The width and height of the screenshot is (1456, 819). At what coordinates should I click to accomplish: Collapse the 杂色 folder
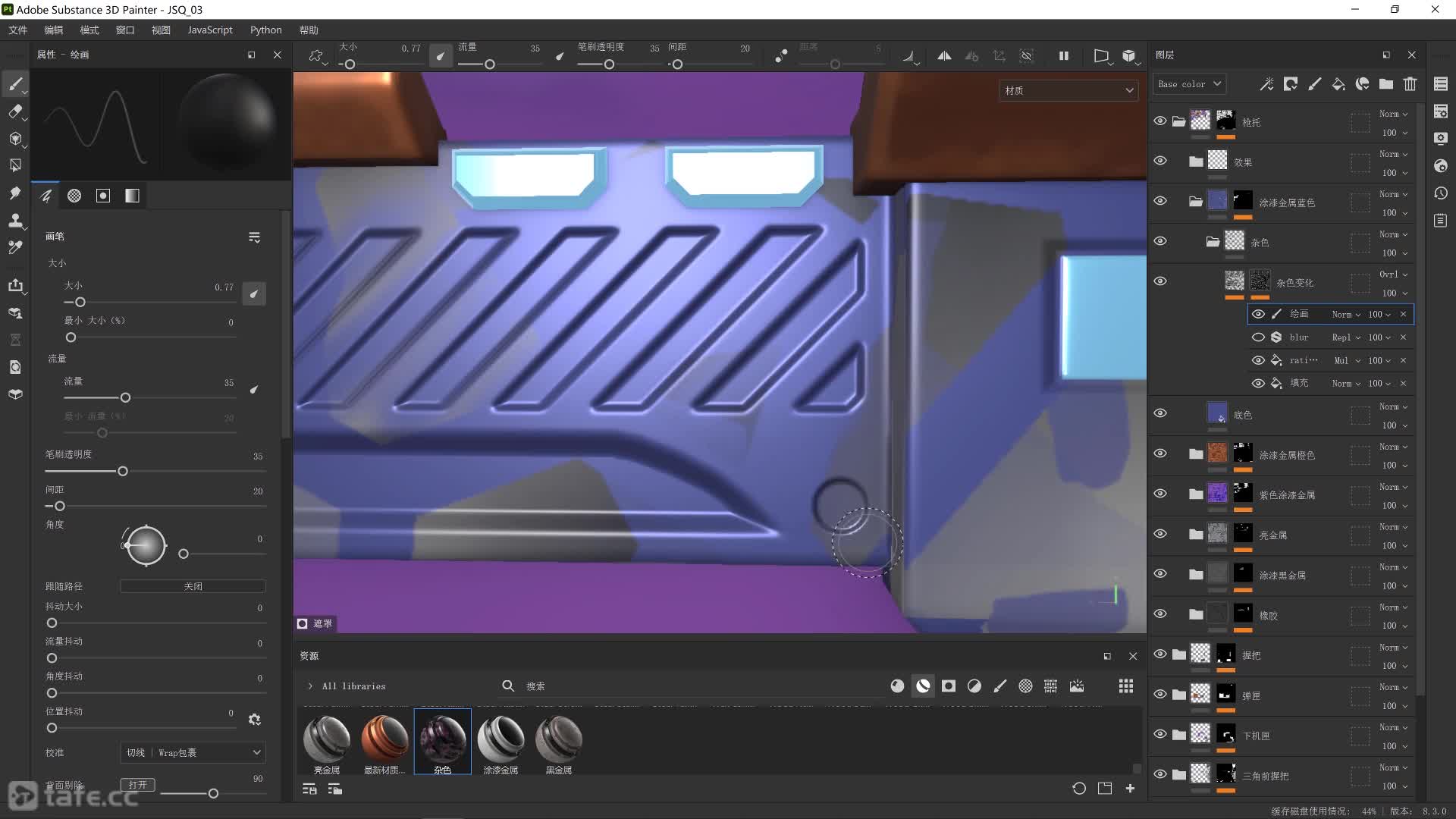1213,242
